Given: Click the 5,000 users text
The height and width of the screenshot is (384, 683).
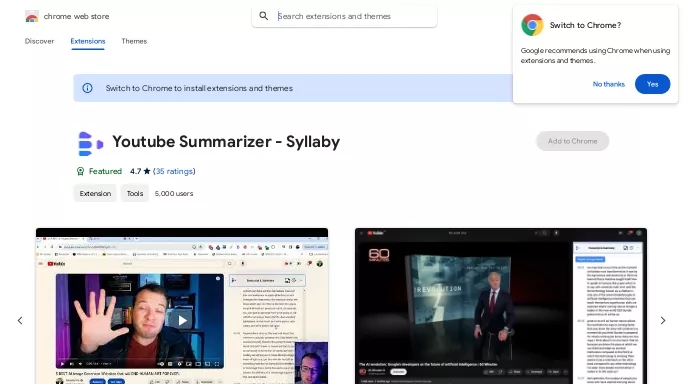Looking at the screenshot, I should [174, 193].
